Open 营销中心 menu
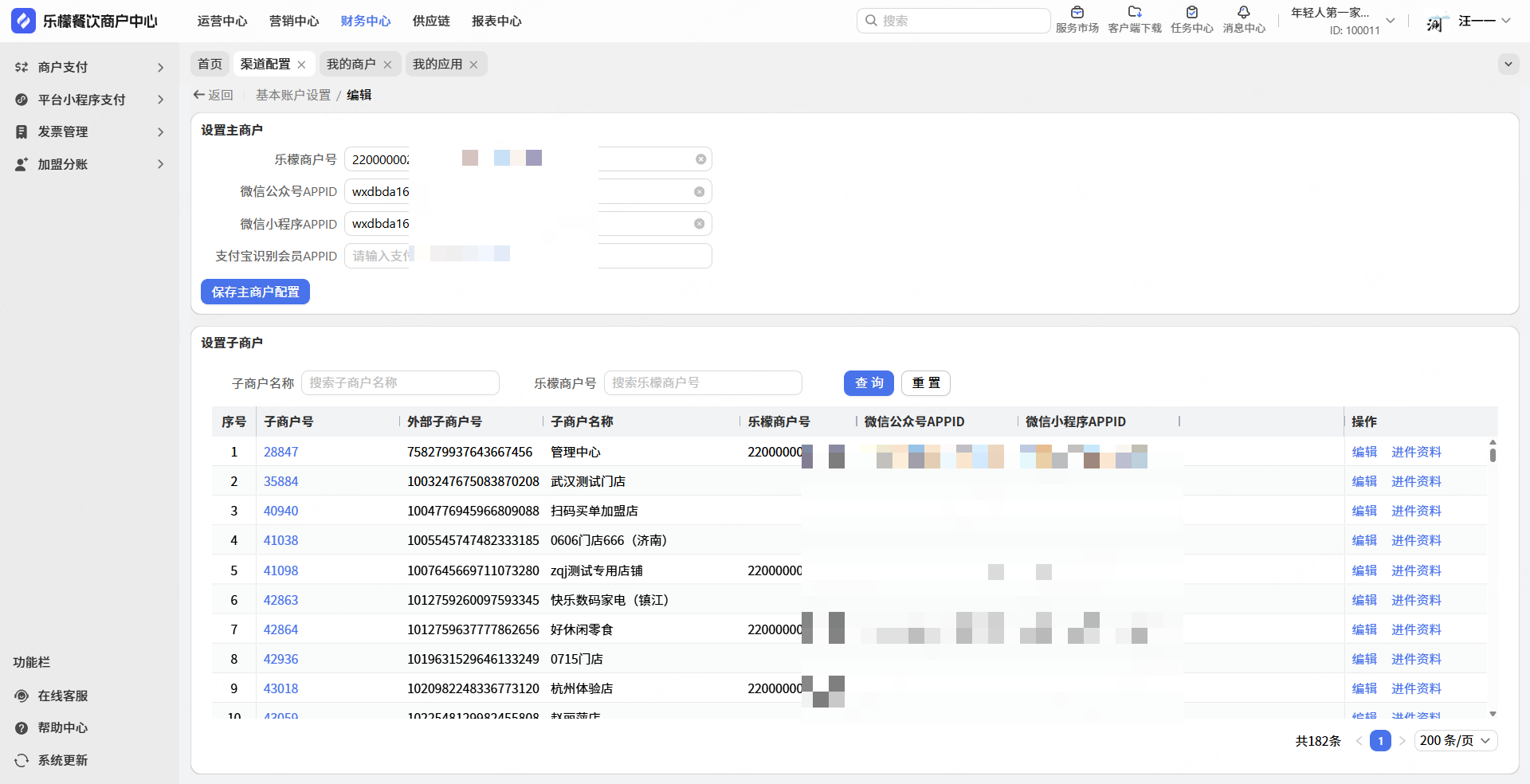 click(x=294, y=22)
